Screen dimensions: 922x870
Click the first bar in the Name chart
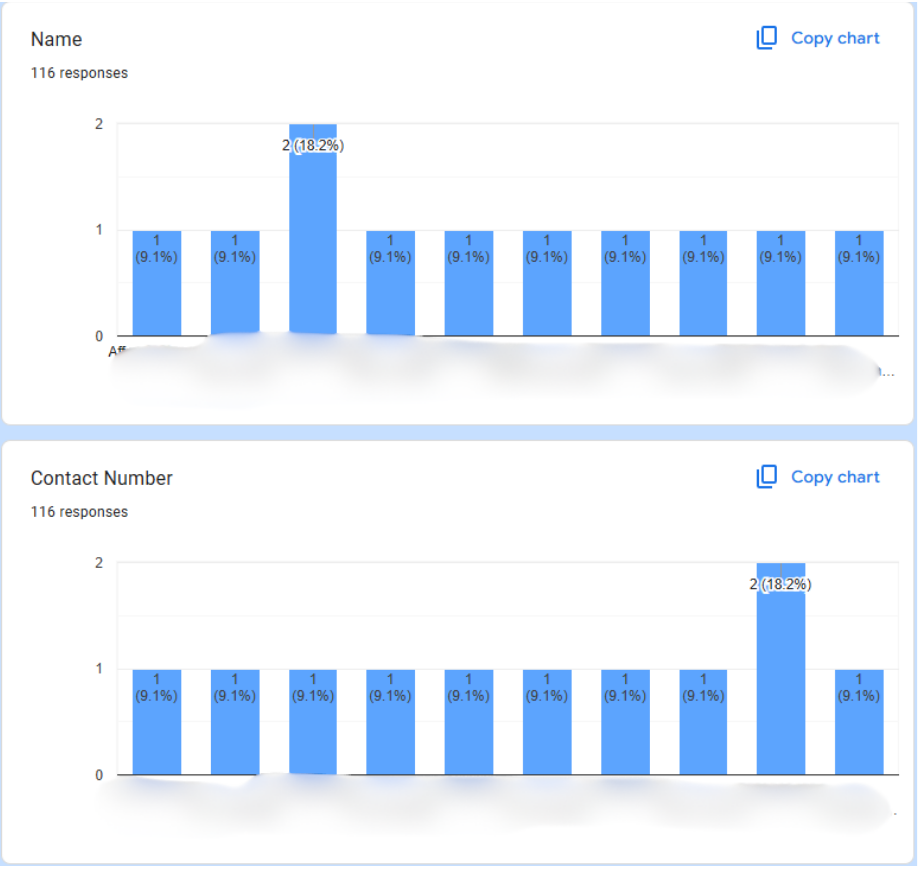coord(157,290)
